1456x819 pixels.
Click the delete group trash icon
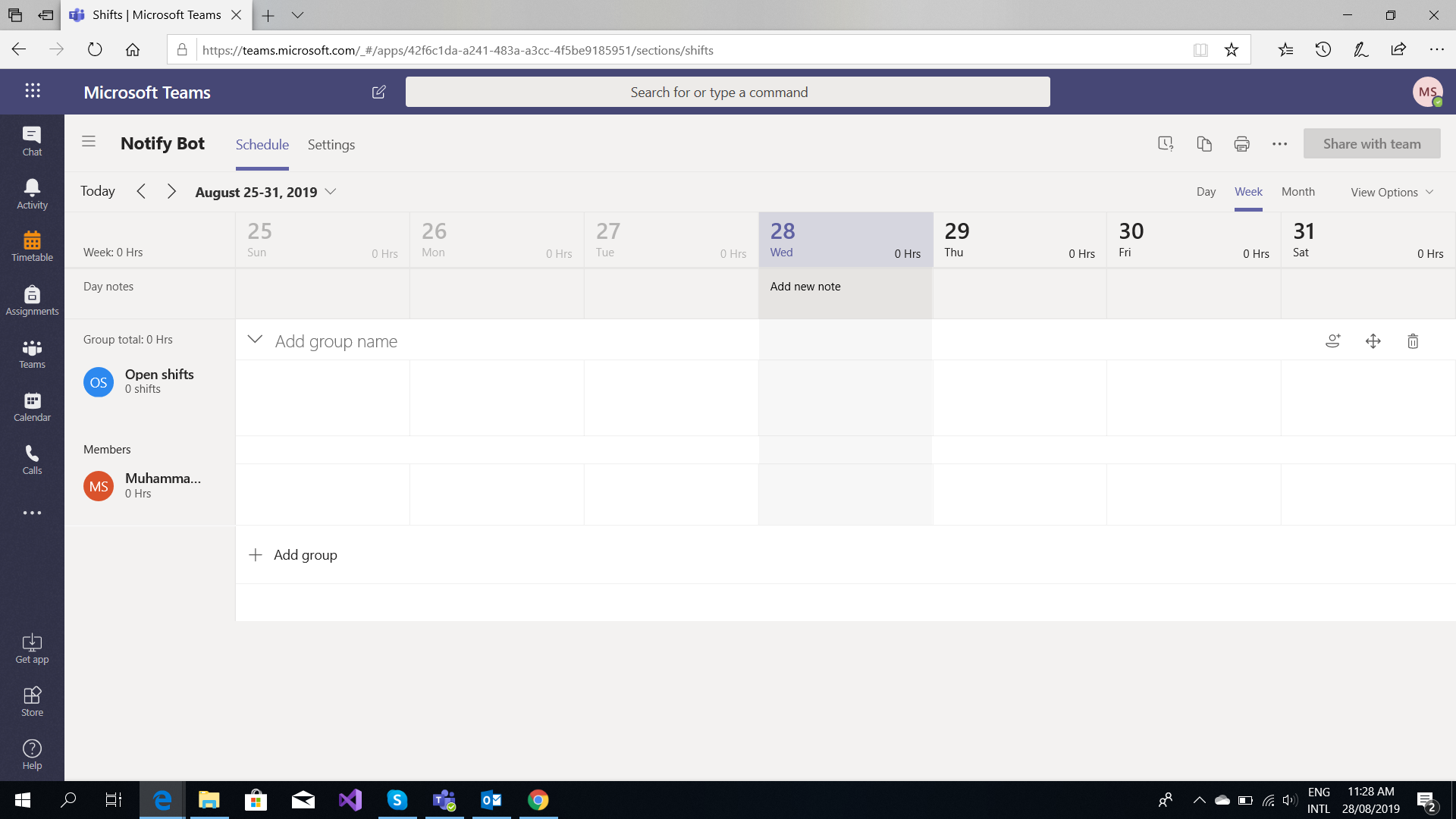tap(1413, 341)
